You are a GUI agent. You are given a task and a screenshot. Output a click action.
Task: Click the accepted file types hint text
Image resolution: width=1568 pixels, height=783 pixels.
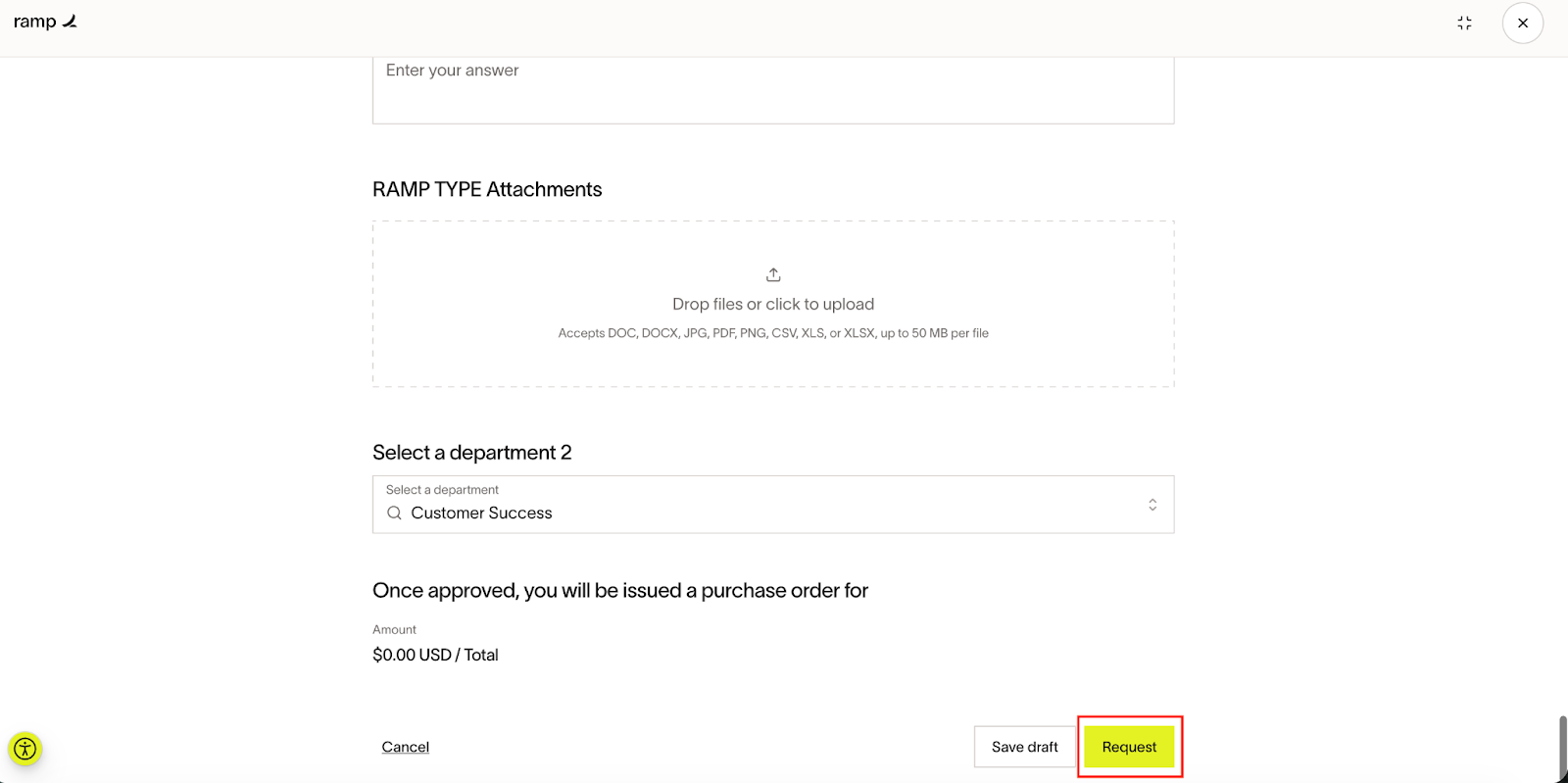[772, 333]
